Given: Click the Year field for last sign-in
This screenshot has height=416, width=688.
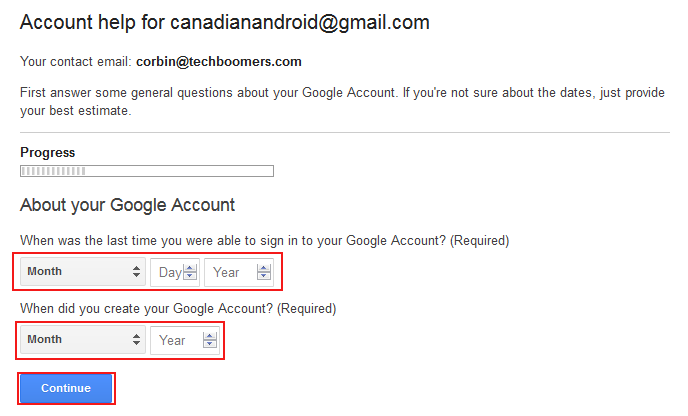Looking at the screenshot, I should tap(239, 273).
